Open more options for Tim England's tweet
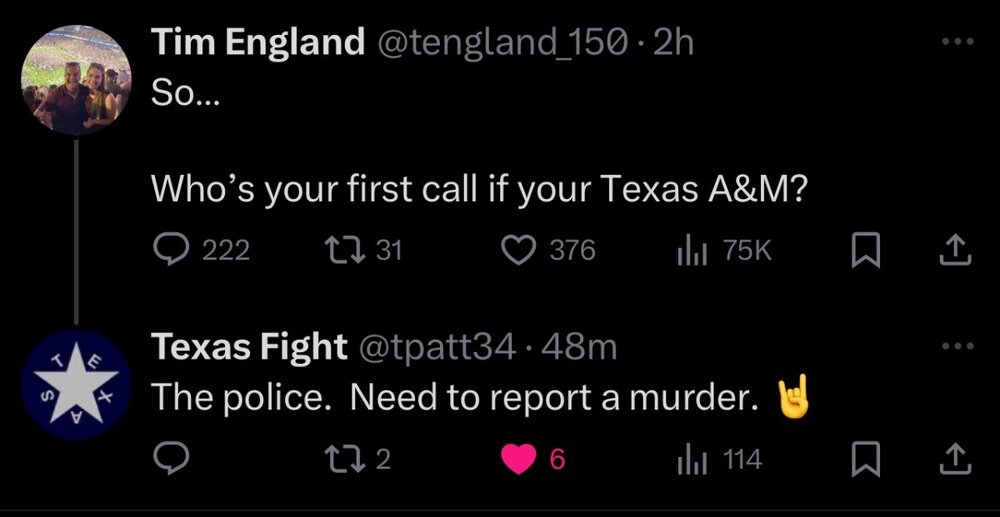 coord(957,44)
